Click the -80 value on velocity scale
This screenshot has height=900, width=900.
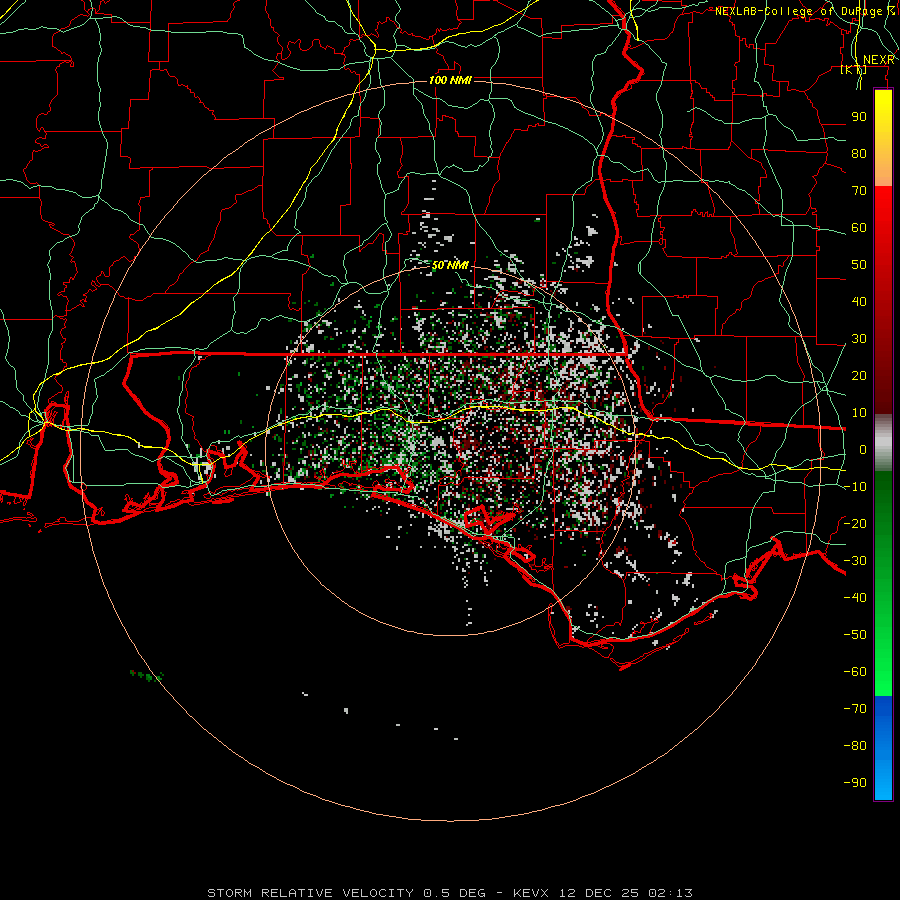point(855,746)
